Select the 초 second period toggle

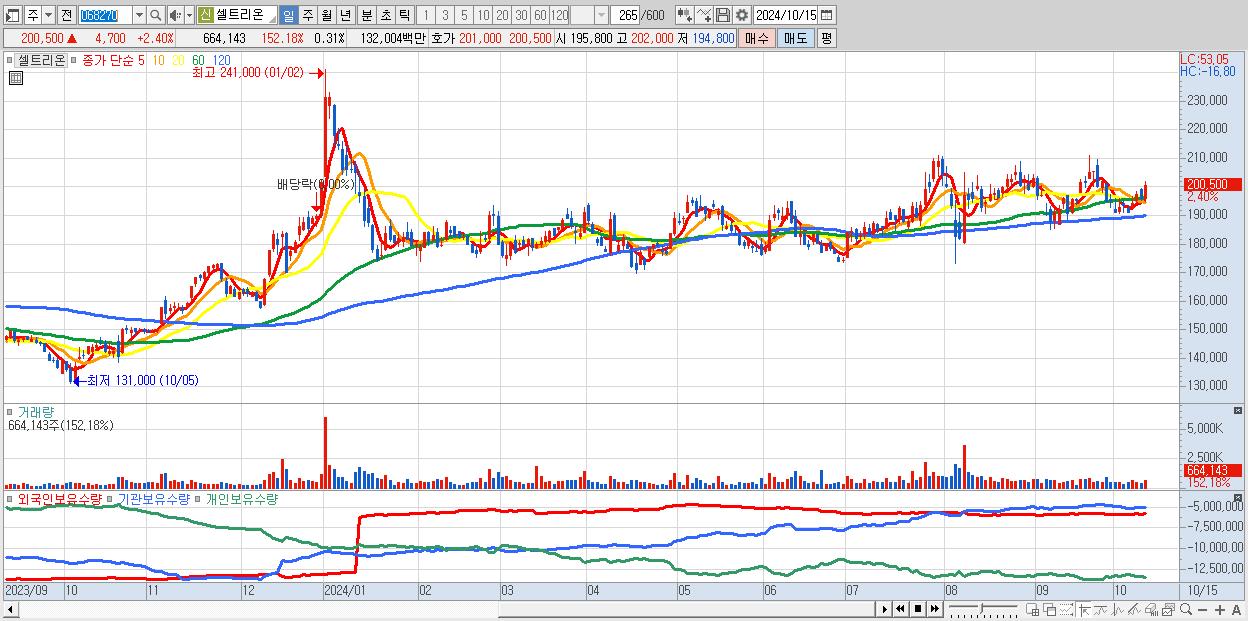point(385,15)
